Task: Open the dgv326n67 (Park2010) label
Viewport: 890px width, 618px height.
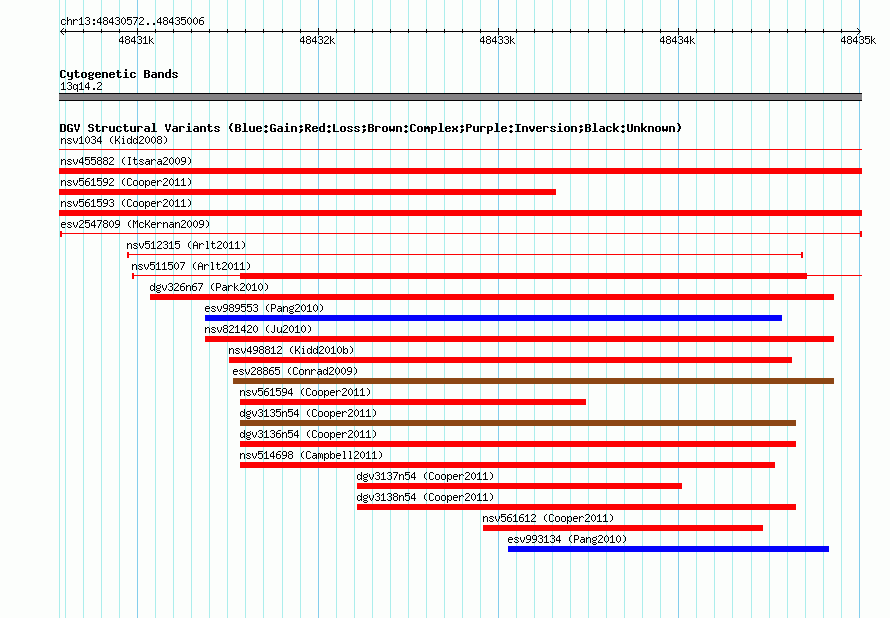Action: (x=209, y=287)
